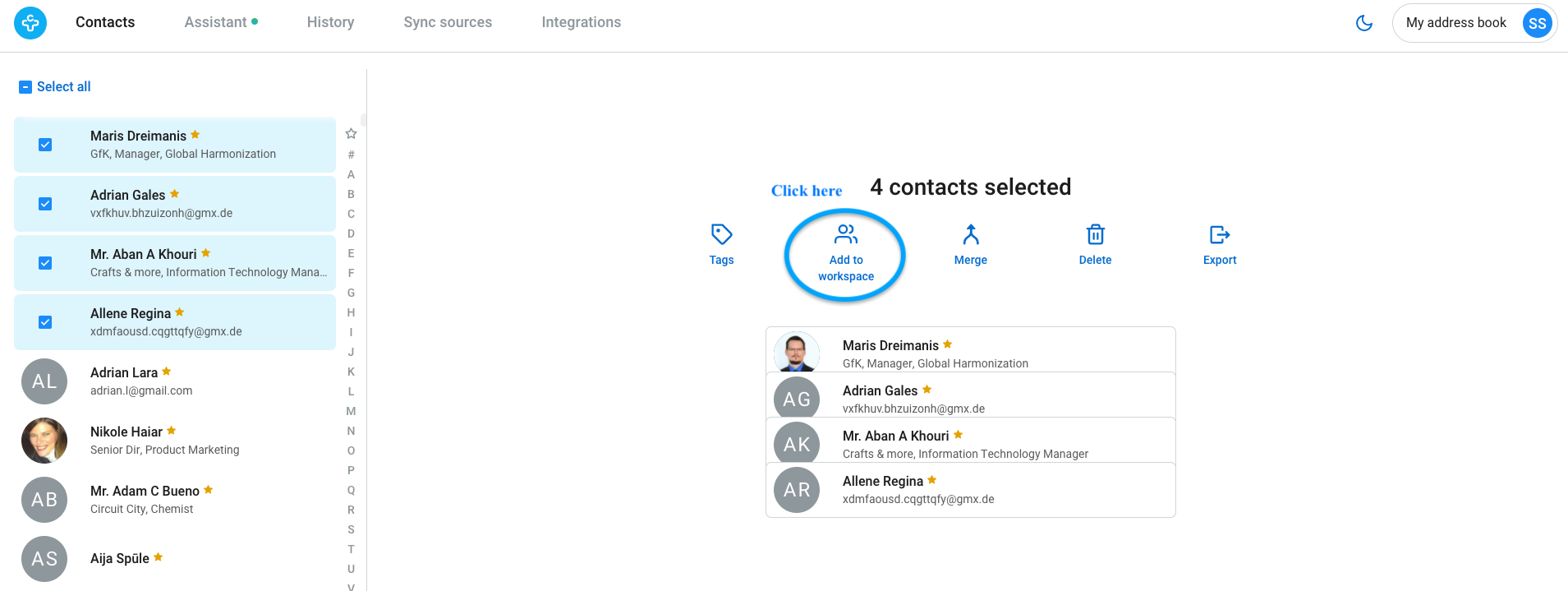Viewport: 1568px width, 591px height.
Task: Click the Delete trash icon
Action: (1095, 235)
